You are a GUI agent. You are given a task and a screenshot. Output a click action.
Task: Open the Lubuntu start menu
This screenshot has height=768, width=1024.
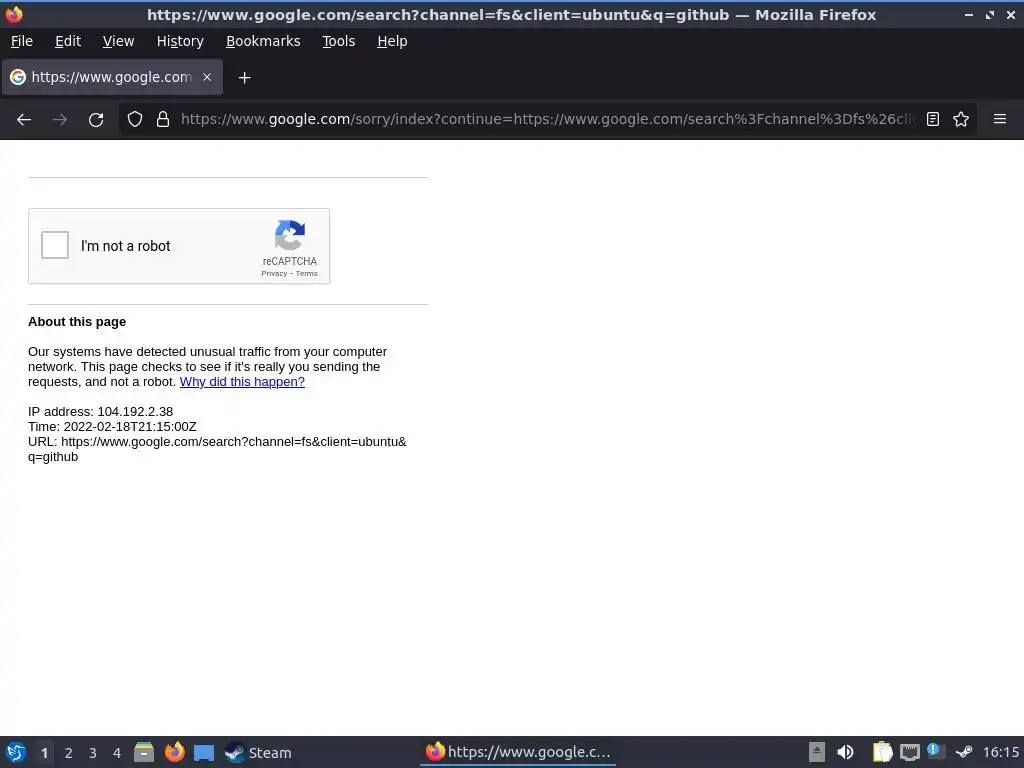[16, 752]
